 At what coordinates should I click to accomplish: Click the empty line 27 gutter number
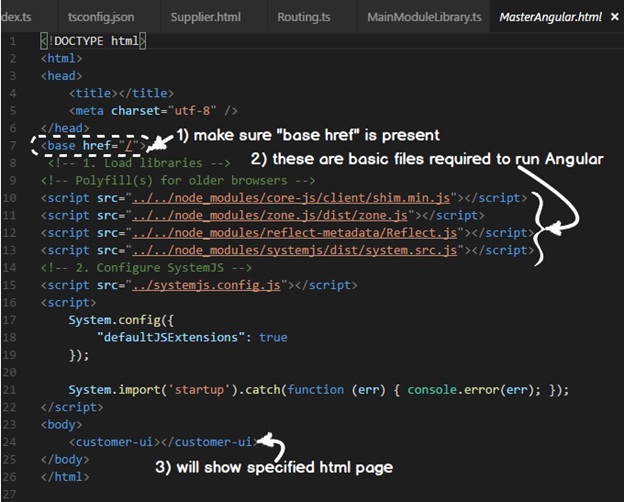pyautogui.click(x=10, y=495)
